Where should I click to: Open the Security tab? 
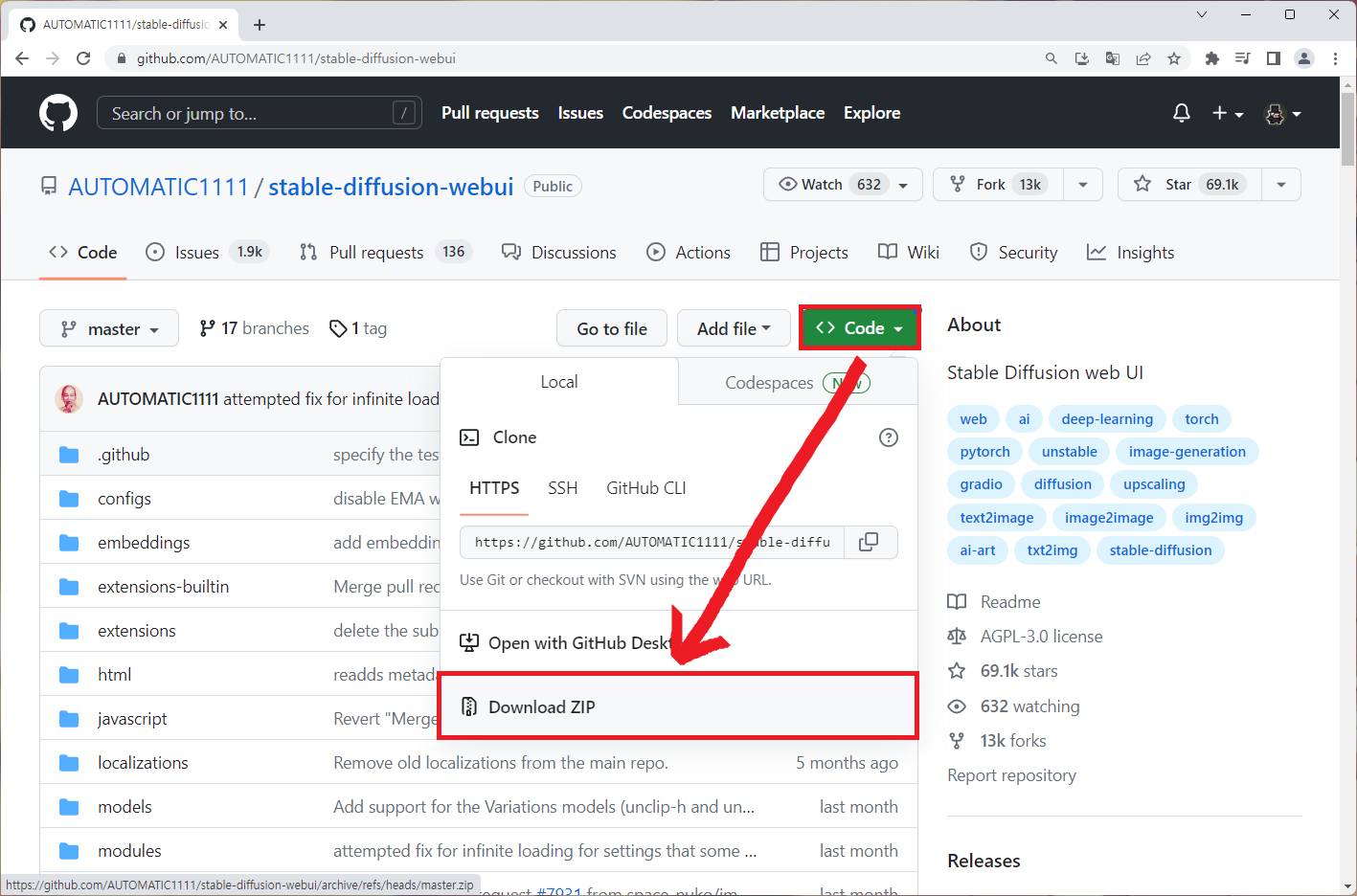click(1013, 252)
